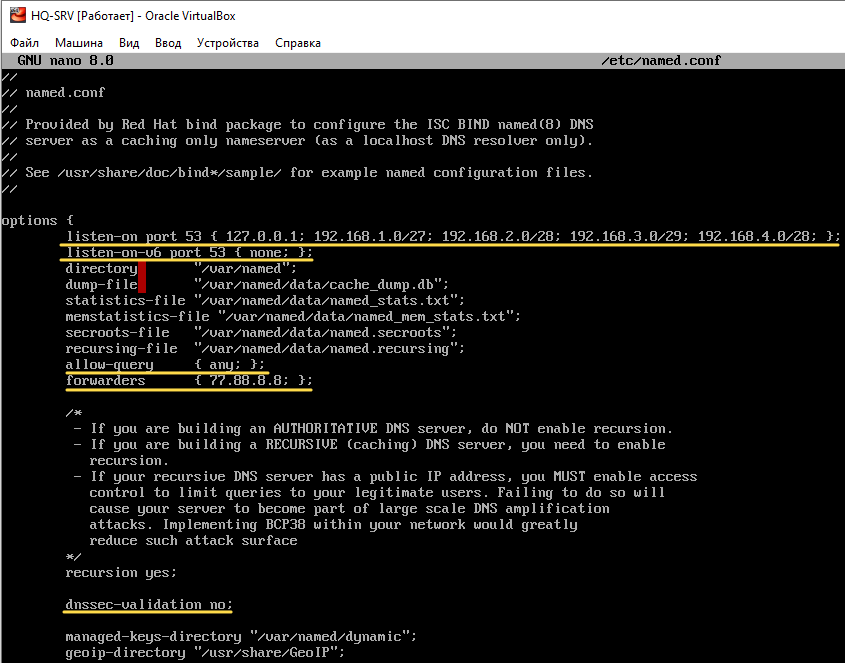Click the secroots-file line
The height and width of the screenshot is (663, 845).
click(261, 332)
